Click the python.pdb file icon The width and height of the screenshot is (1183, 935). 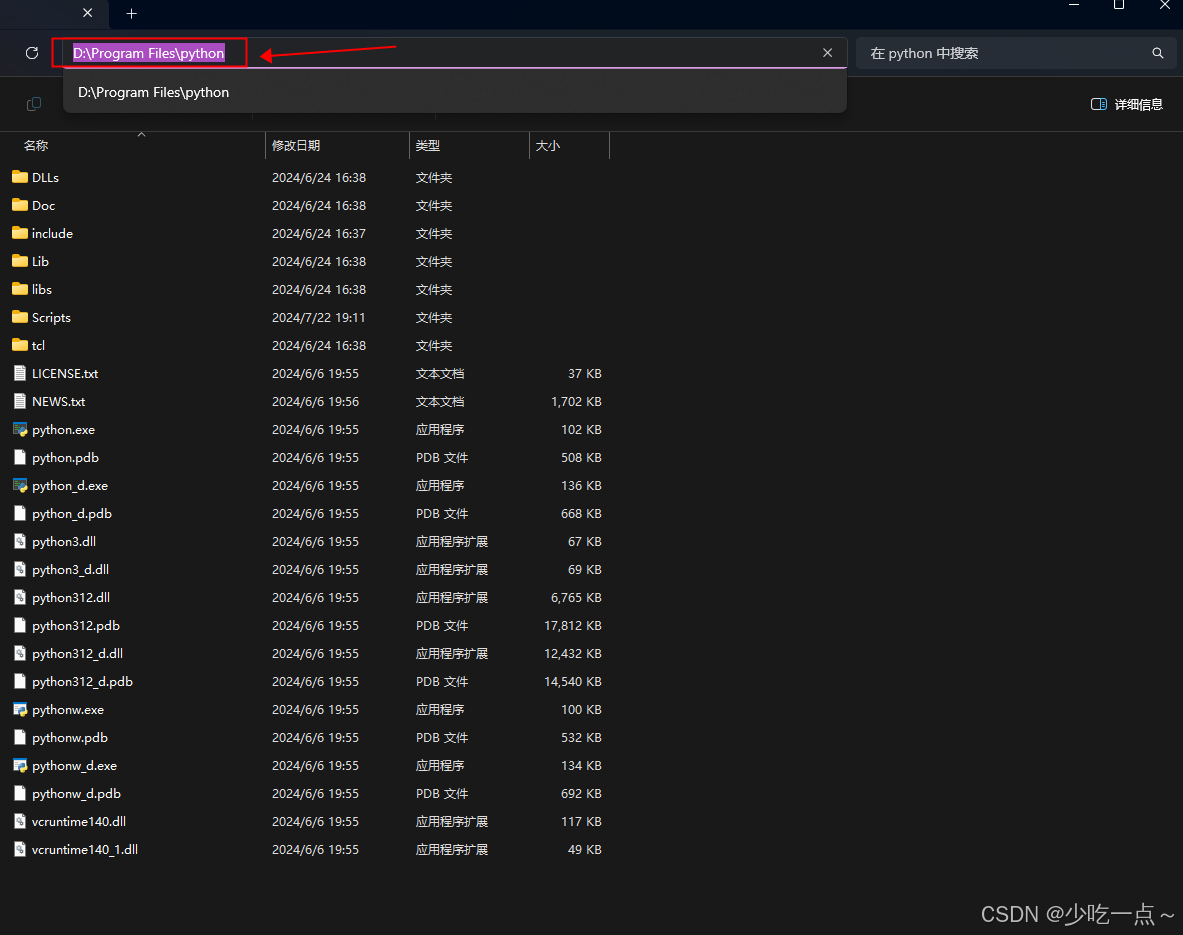[20, 457]
